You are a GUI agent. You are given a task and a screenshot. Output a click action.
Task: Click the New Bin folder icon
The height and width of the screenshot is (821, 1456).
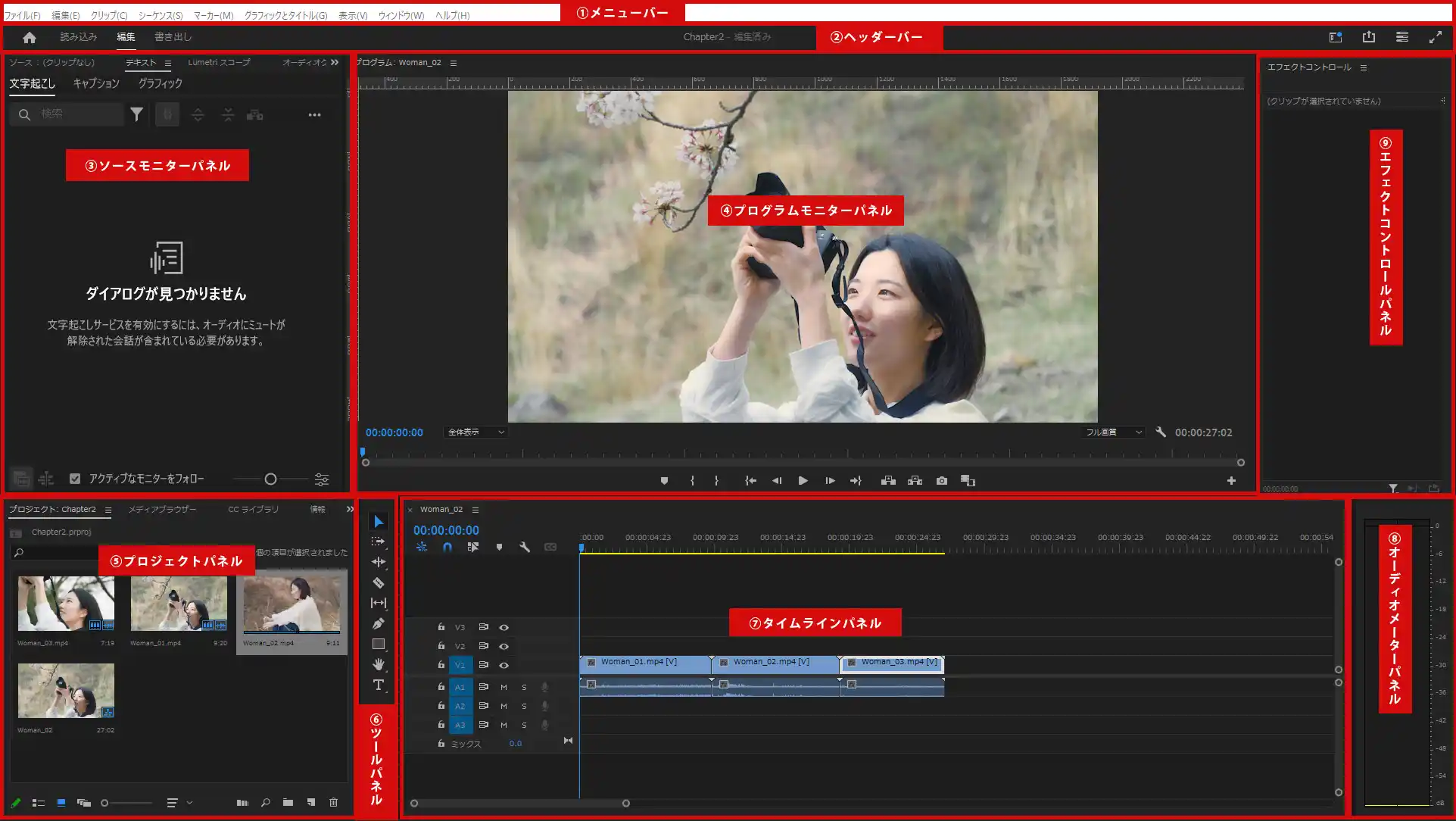pyautogui.click(x=288, y=802)
